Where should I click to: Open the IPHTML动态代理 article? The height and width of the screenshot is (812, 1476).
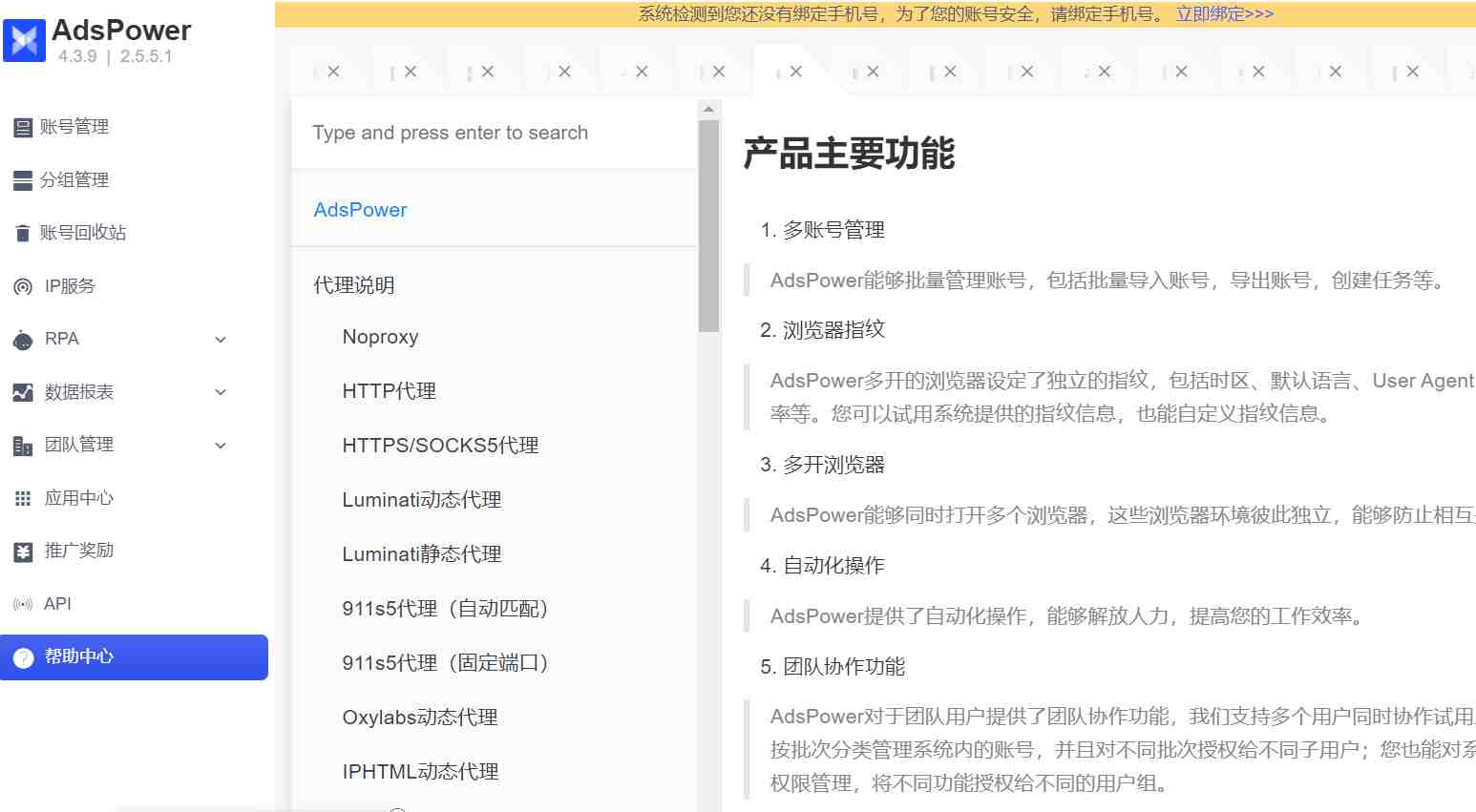[420, 772]
